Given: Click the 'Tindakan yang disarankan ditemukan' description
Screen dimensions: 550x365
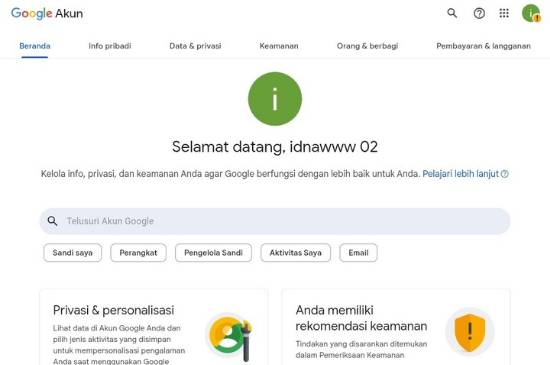Looking at the screenshot, I should [x=361, y=350].
